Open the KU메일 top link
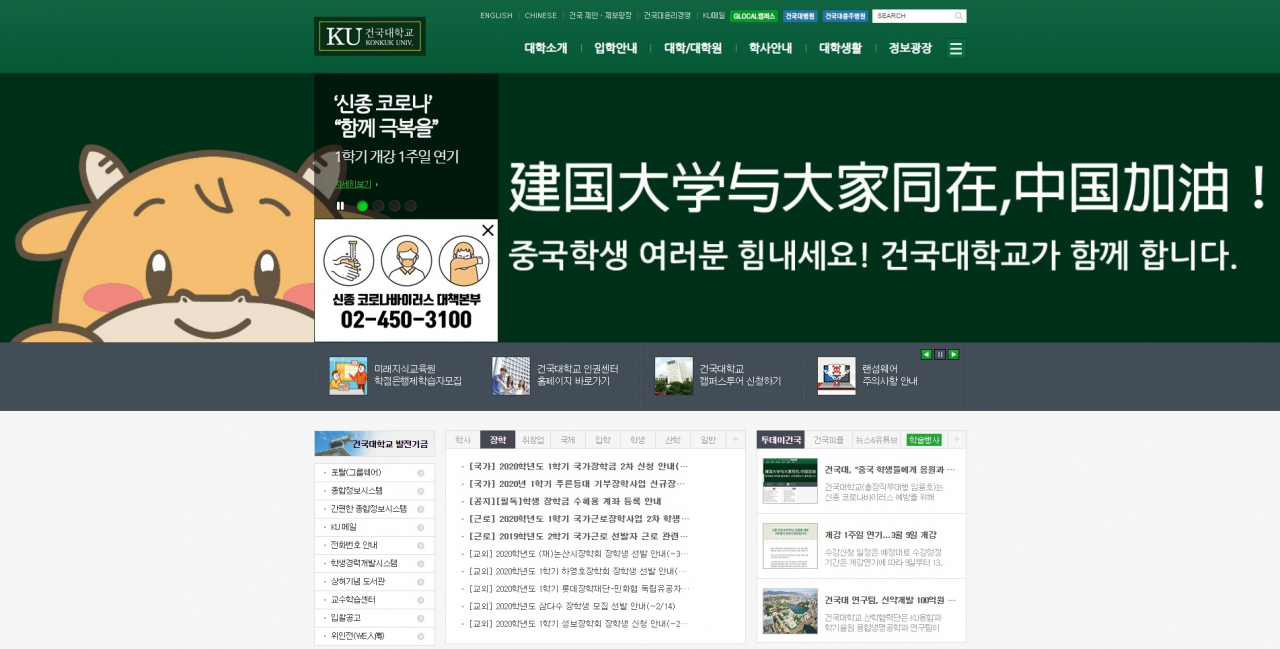Viewport: 1280px width, 649px height. click(x=714, y=16)
